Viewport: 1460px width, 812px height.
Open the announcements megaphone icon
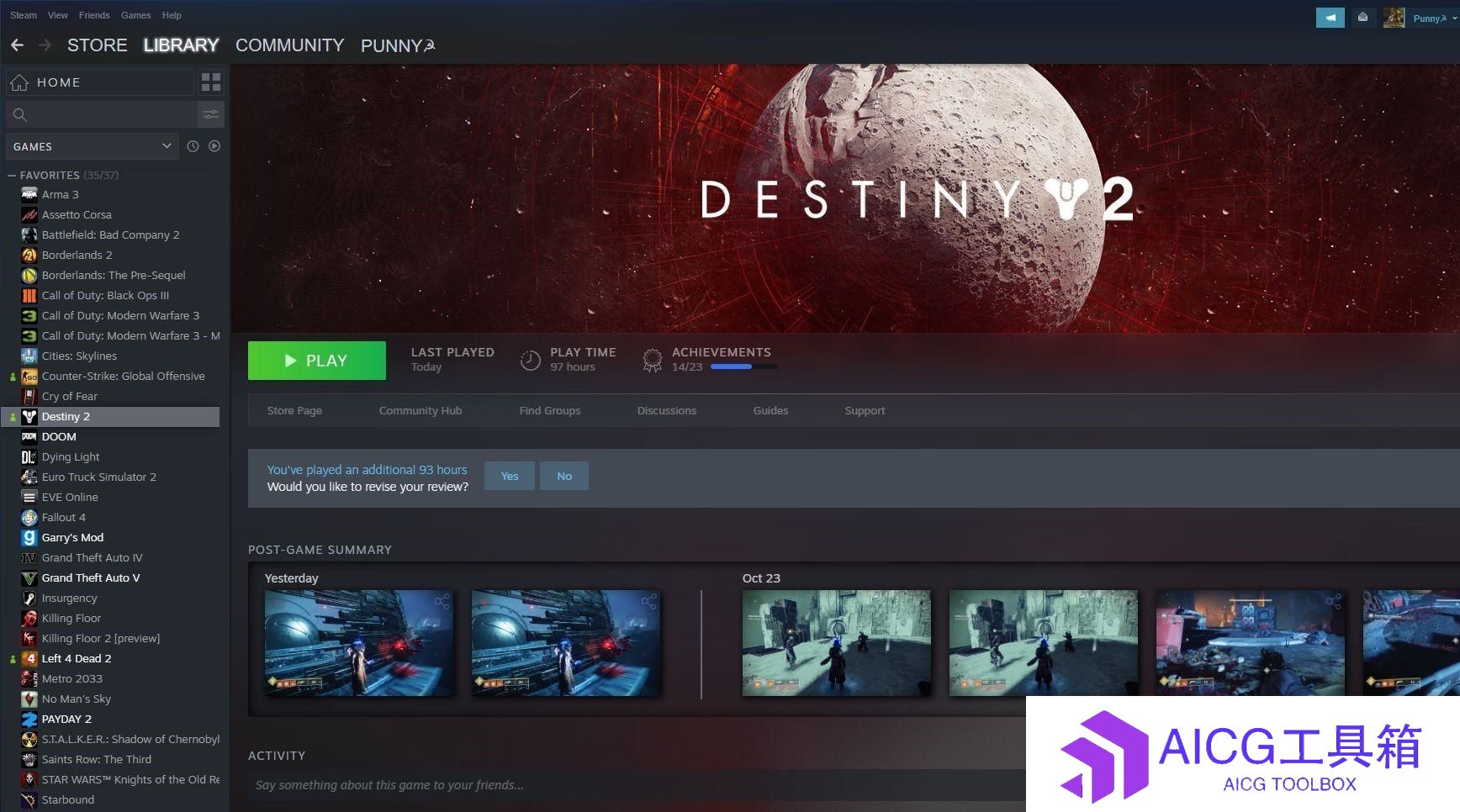tap(1330, 18)
